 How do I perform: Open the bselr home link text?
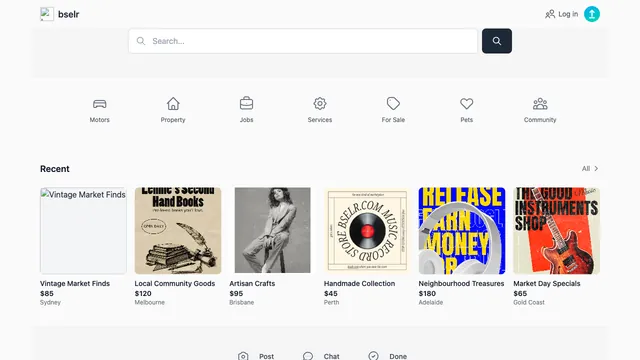[x=69, y=14]
